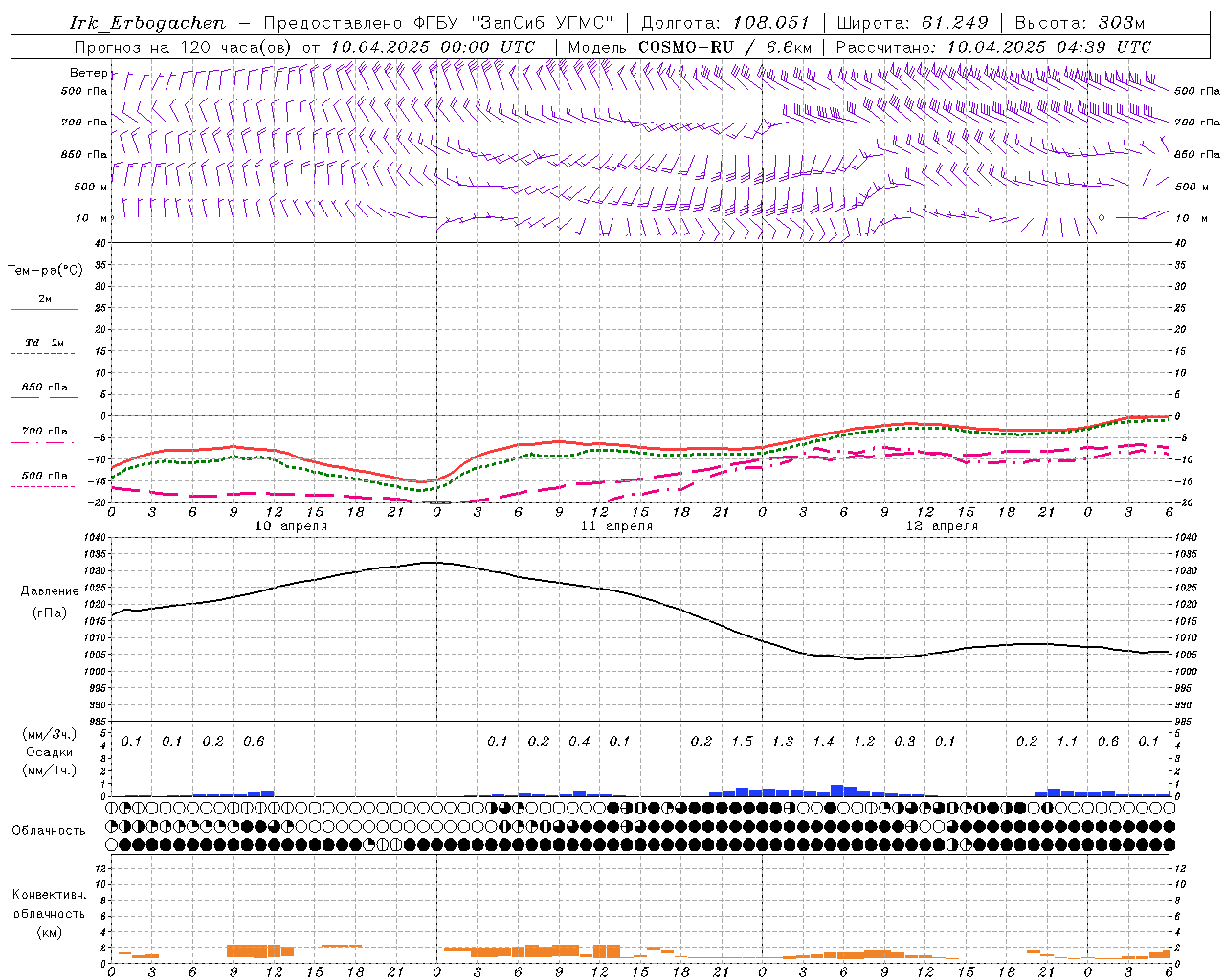This screenshot has height=980, width=1225.
Task: Click the "1.3" precipitation amount value
Action: click(x=783, y=741)
